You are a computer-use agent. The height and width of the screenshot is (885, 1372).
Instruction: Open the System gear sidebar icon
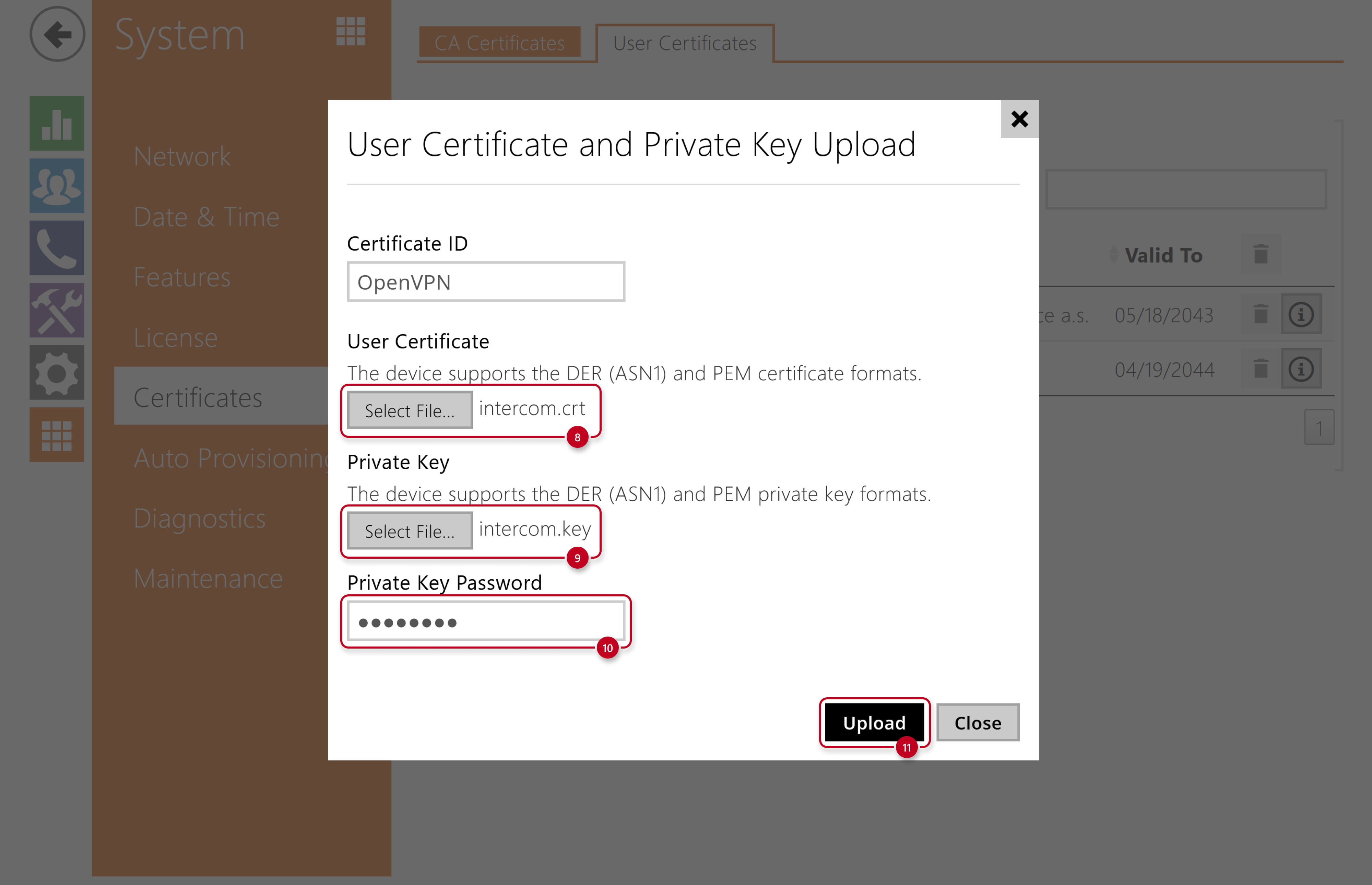coord(57,372)
